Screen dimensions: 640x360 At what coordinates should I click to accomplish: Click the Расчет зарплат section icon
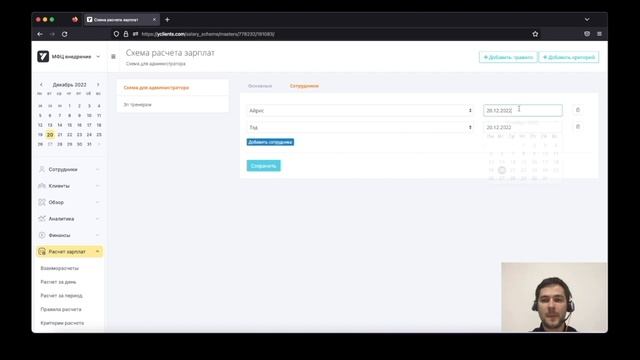pos(42,251)
